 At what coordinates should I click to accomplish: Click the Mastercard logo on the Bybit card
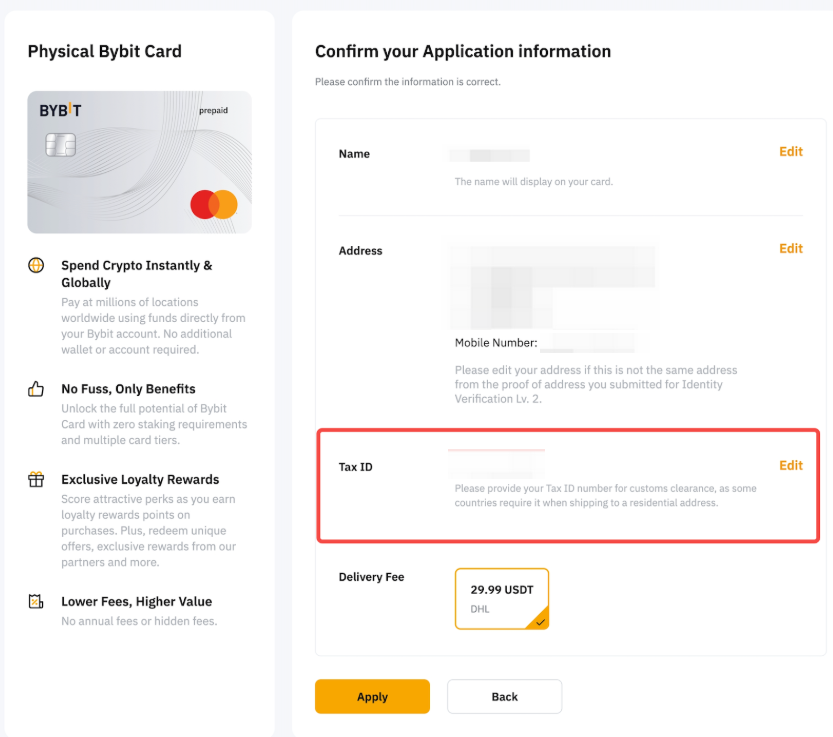[214, 204]
